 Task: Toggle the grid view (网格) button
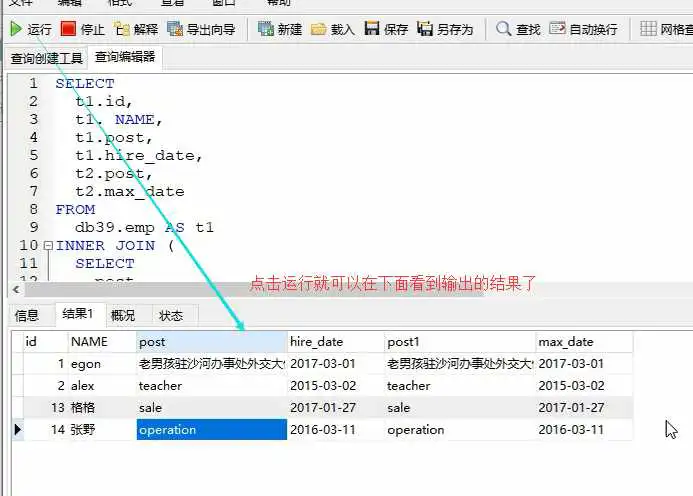tap(649, 29)
